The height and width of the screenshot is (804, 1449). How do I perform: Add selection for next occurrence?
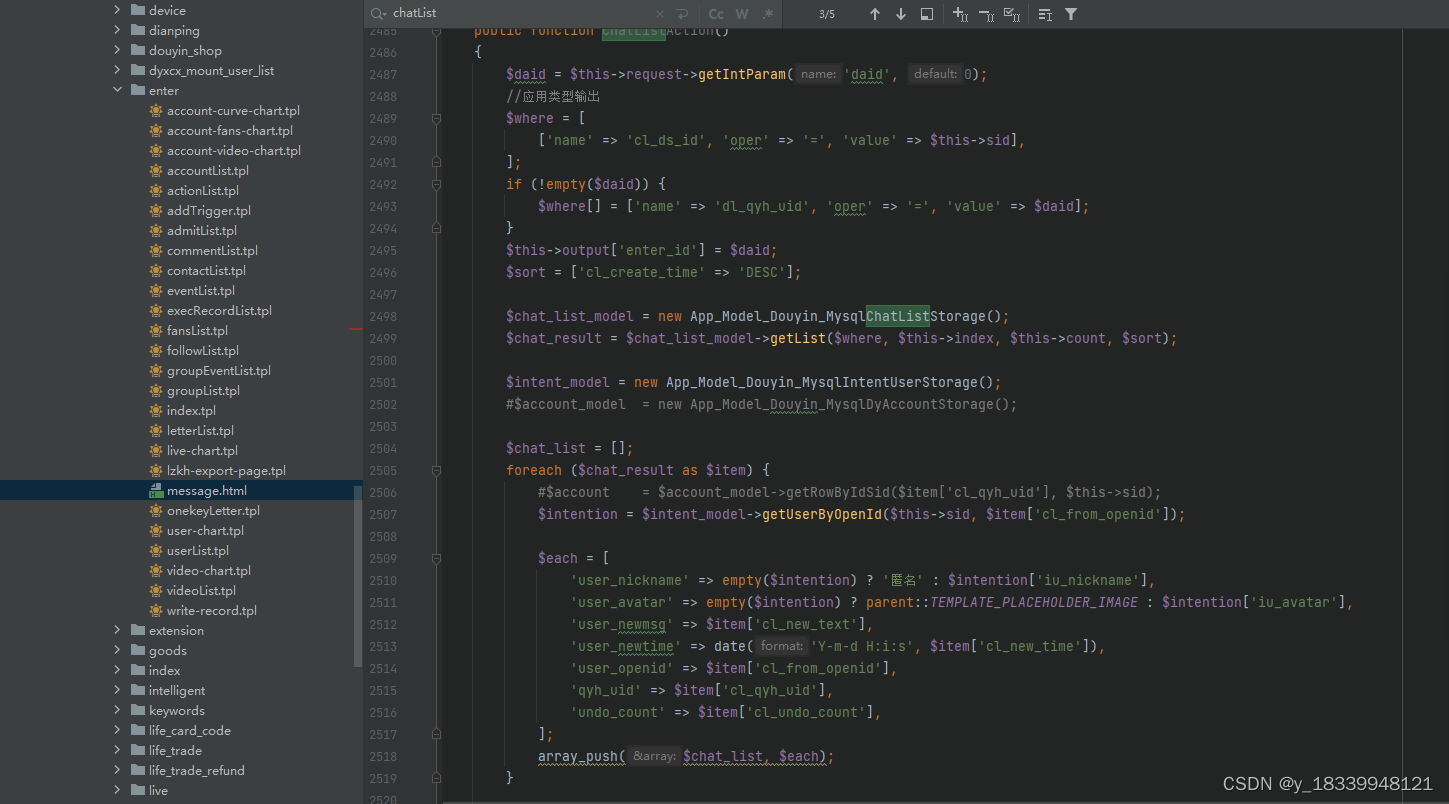pyautogui.click(x=960, y=14)
